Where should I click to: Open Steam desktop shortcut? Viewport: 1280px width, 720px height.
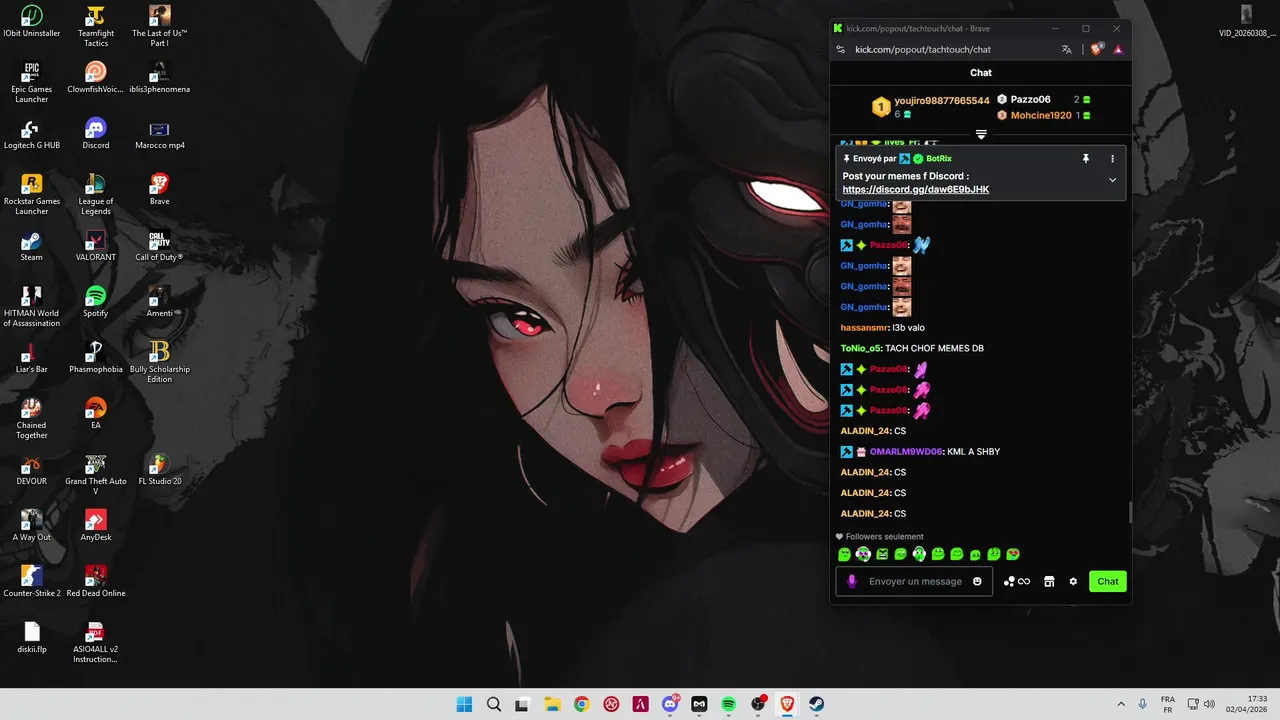tap(32, 246)
